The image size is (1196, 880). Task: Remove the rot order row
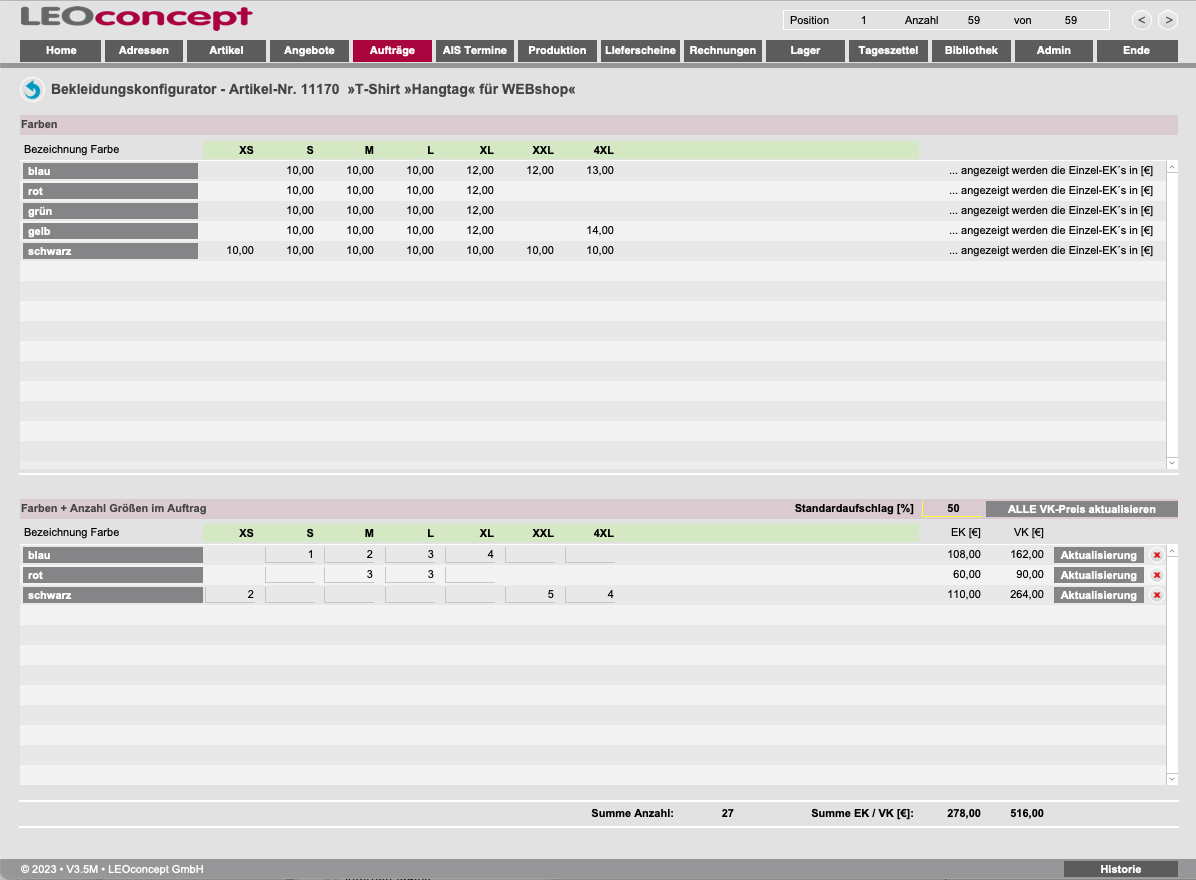coord(1157,575)
